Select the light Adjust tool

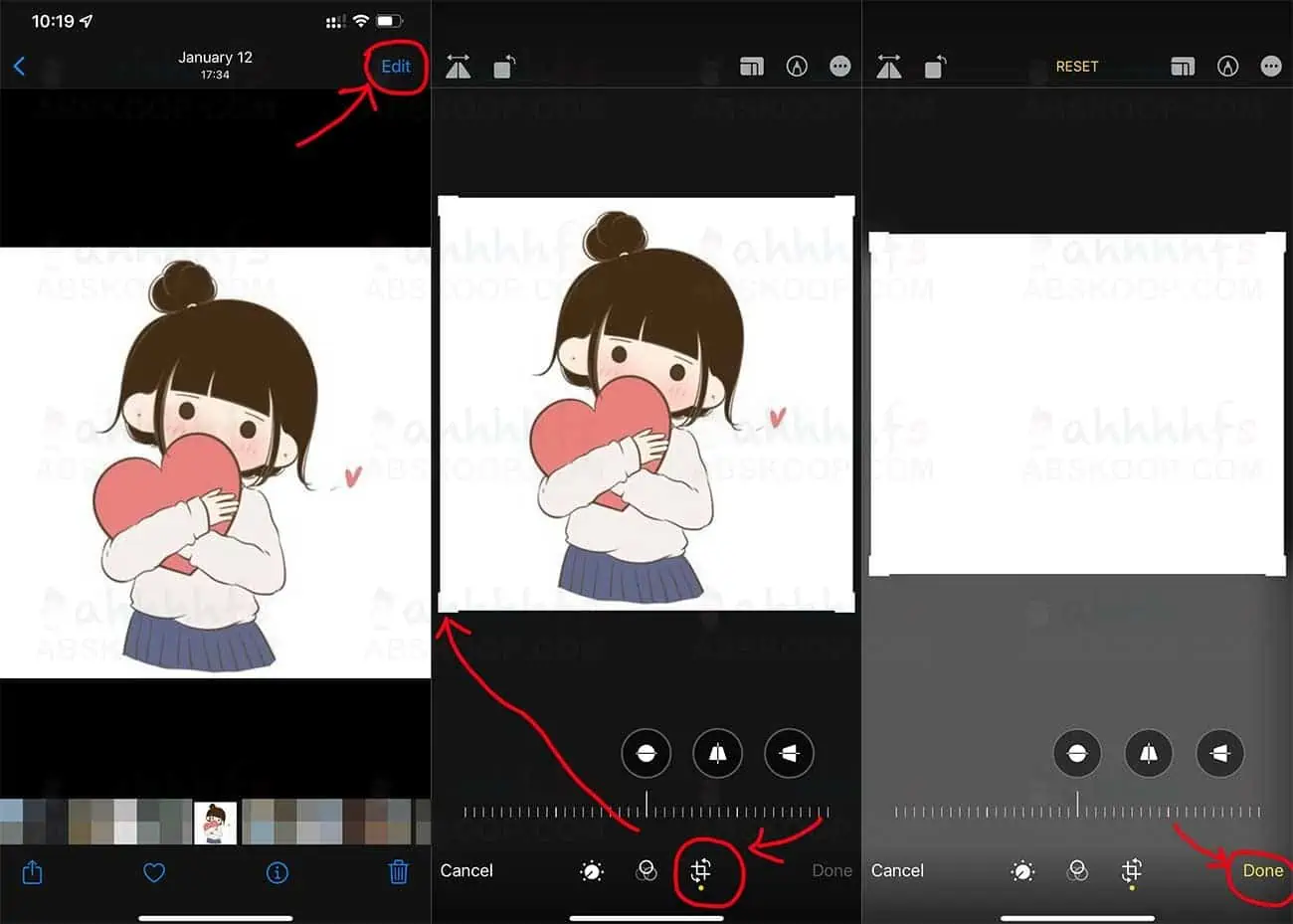coord(592,871)
